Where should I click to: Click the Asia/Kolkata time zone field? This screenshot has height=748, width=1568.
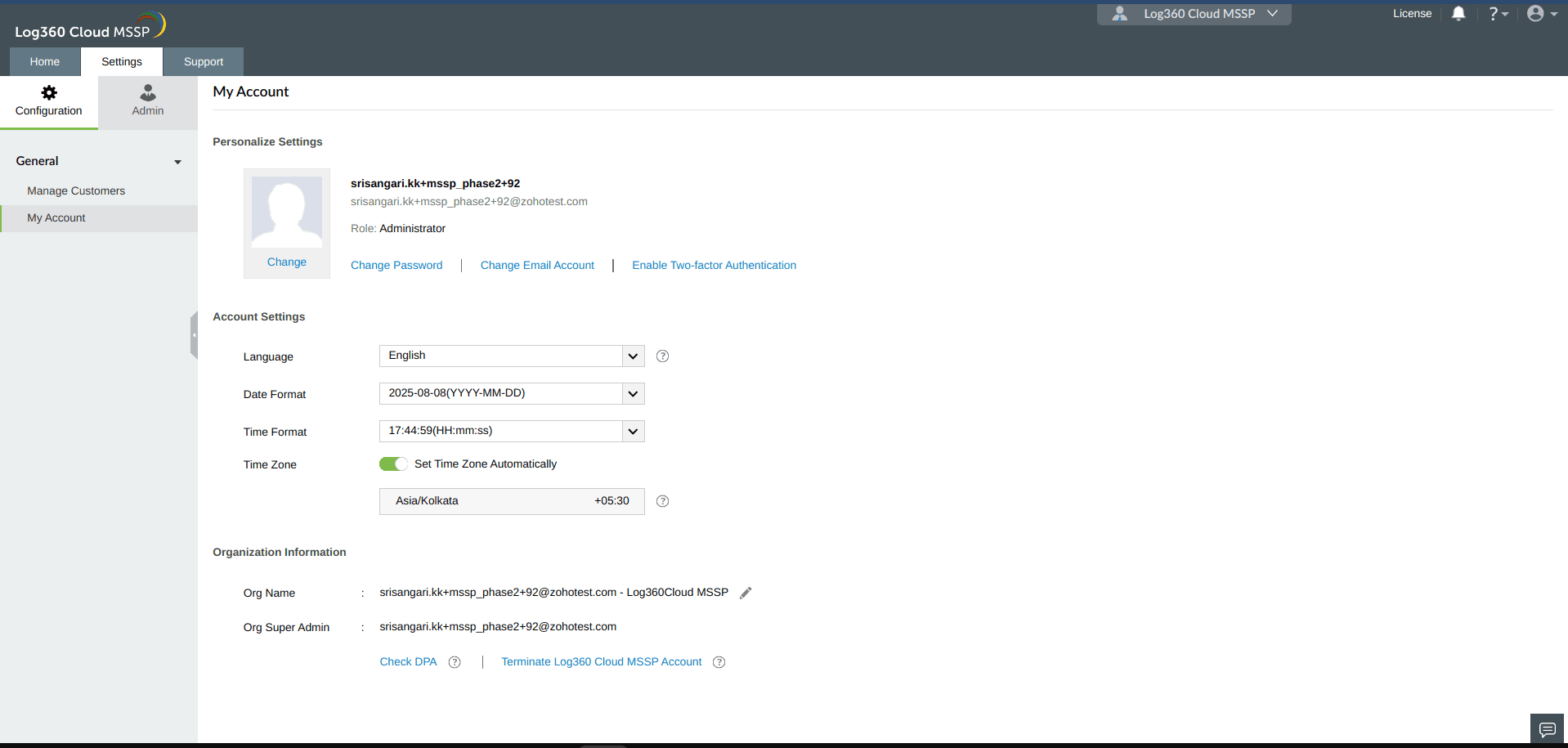(512, 502)
